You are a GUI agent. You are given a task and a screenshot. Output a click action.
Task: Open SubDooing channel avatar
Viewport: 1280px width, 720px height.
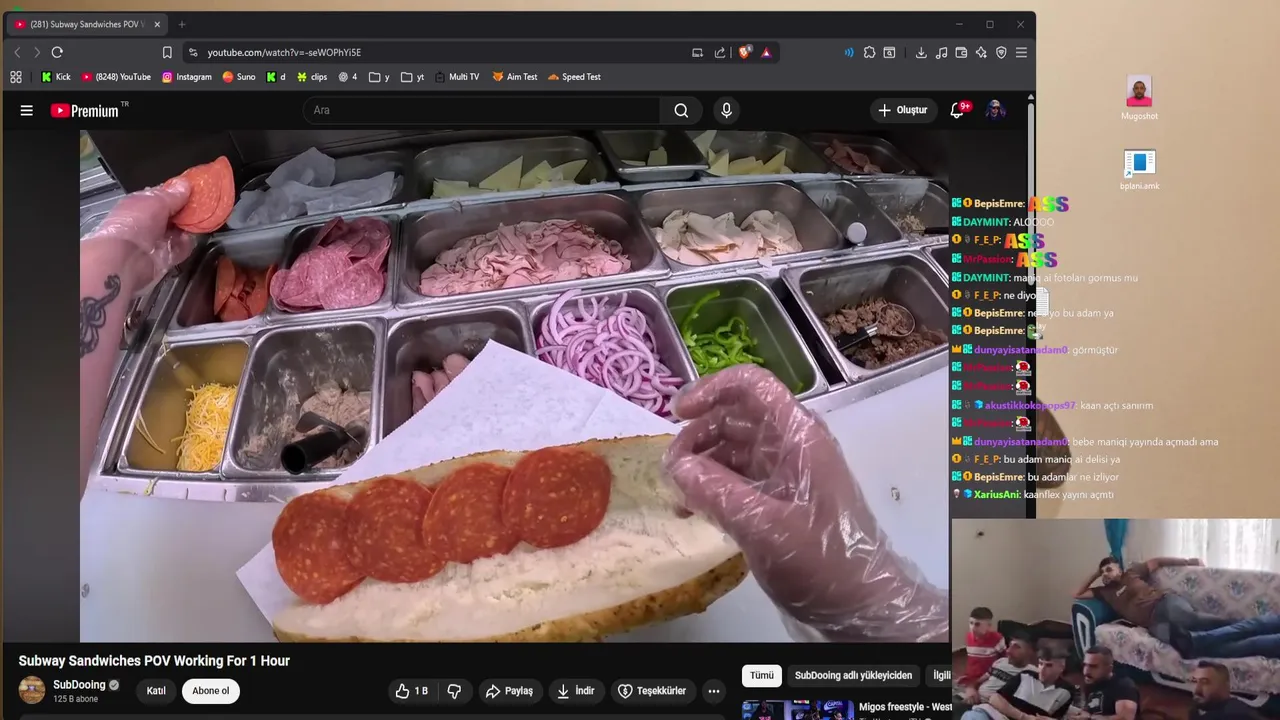(32, 690)
